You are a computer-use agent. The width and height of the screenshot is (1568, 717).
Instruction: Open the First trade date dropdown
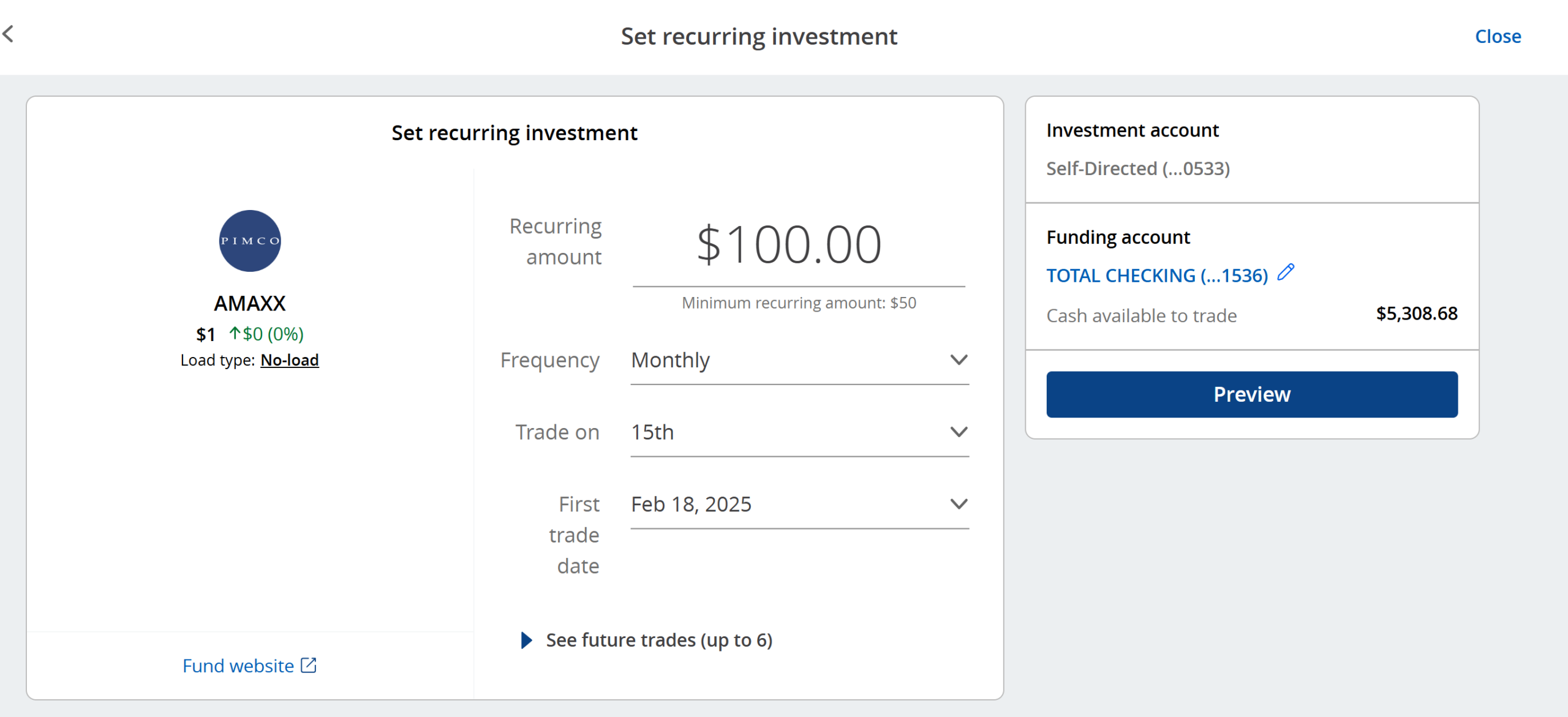(x=799, y=505)
